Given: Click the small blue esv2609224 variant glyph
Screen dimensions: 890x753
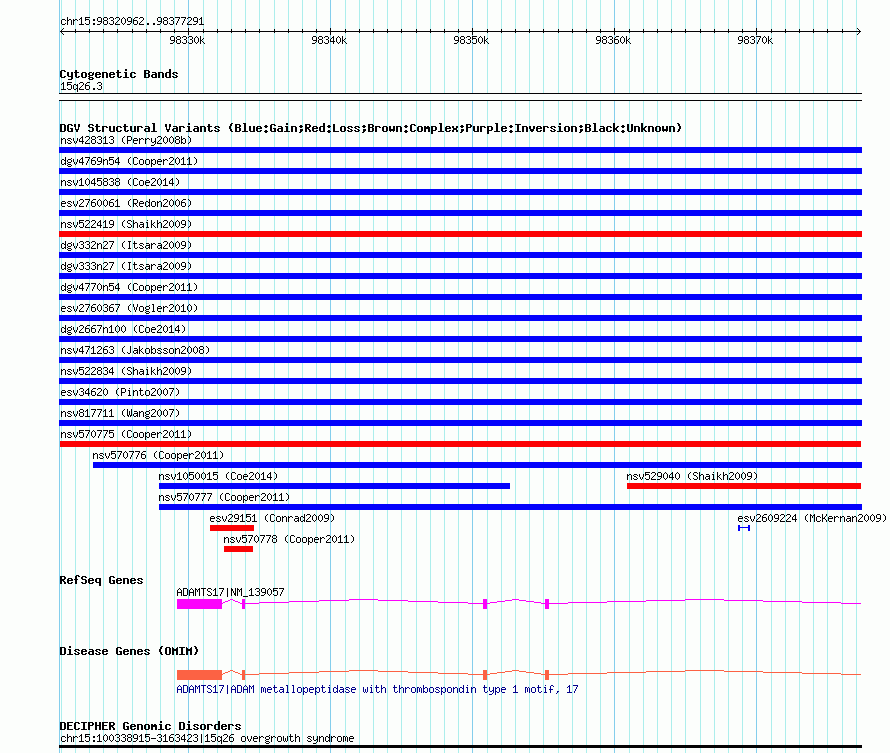Looking at the screenshot, I should [744, 528].
